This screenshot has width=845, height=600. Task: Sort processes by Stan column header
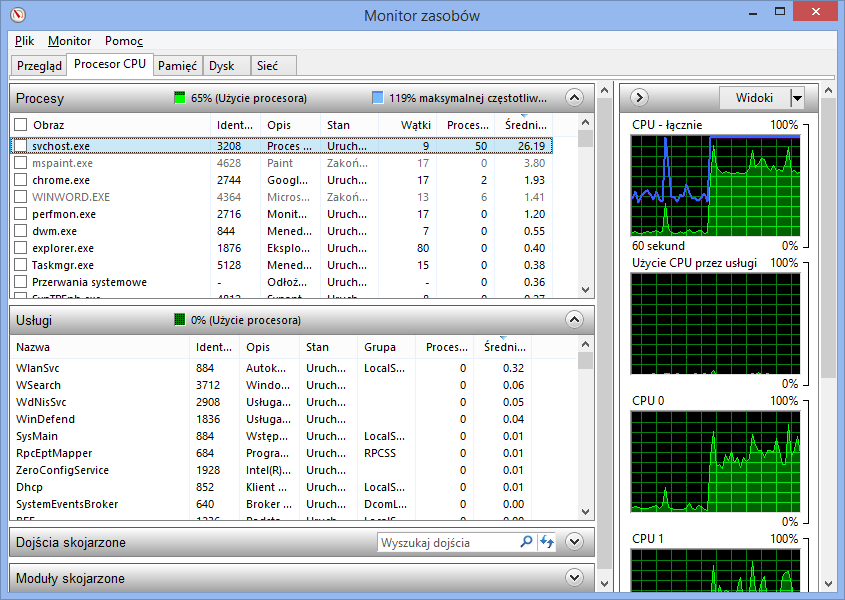point(349,125)
